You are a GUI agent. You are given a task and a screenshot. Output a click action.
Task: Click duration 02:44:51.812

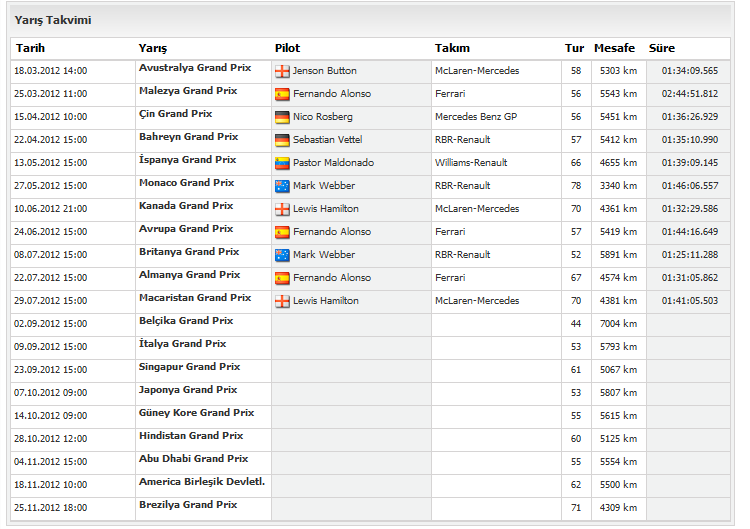pyautogui.click(x=690, y=94)
